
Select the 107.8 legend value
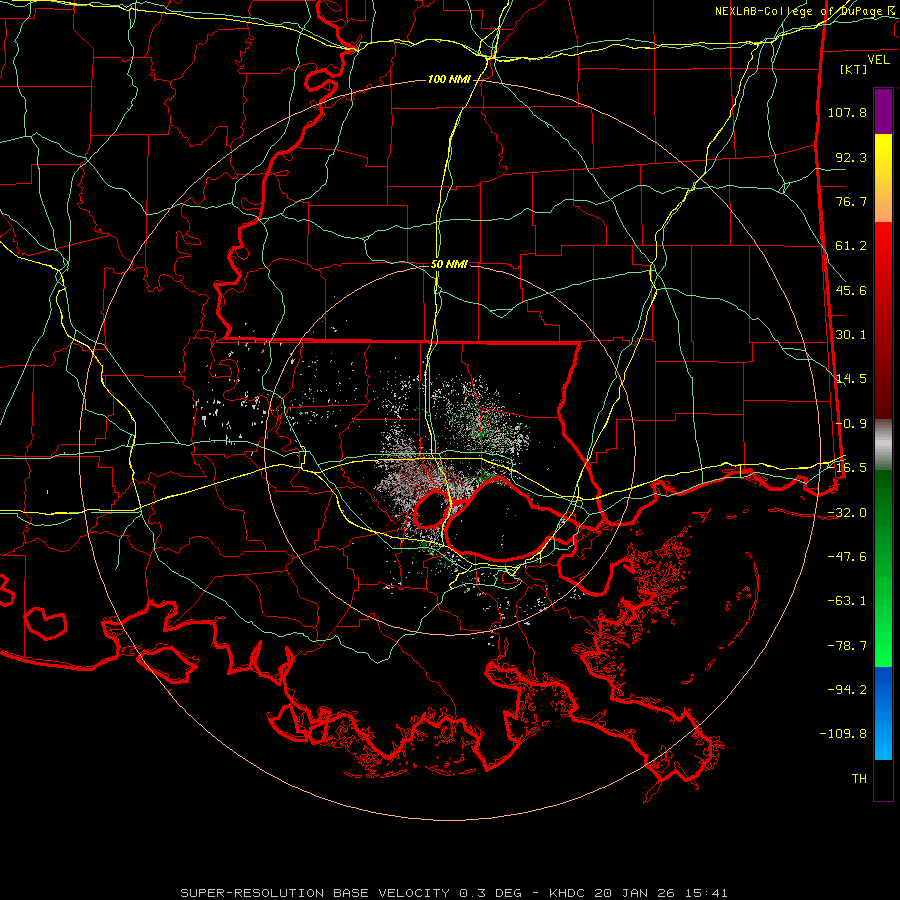pyautogui.click(x=847, y=112)
